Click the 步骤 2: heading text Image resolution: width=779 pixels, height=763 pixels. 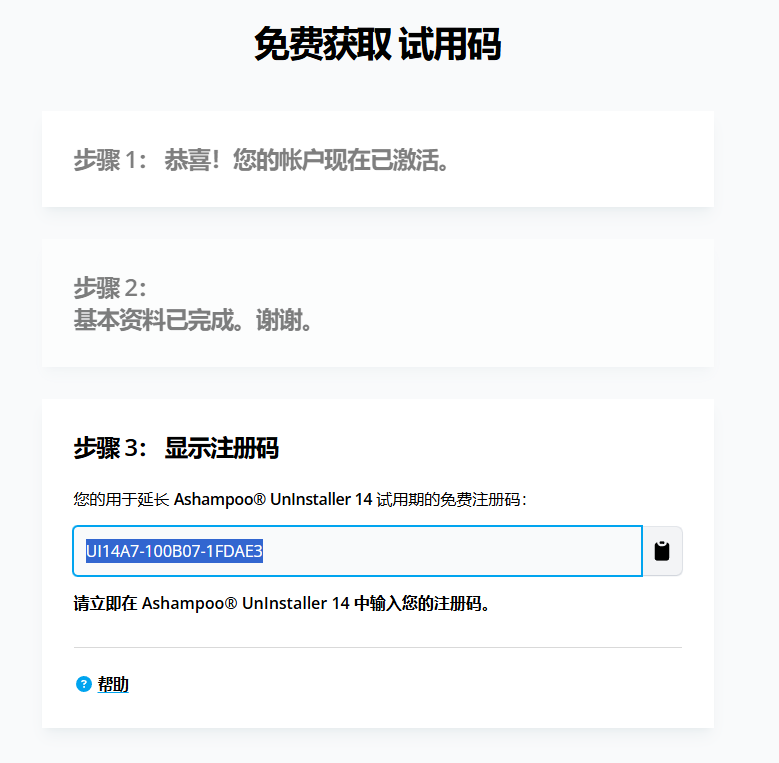point(110,288)
